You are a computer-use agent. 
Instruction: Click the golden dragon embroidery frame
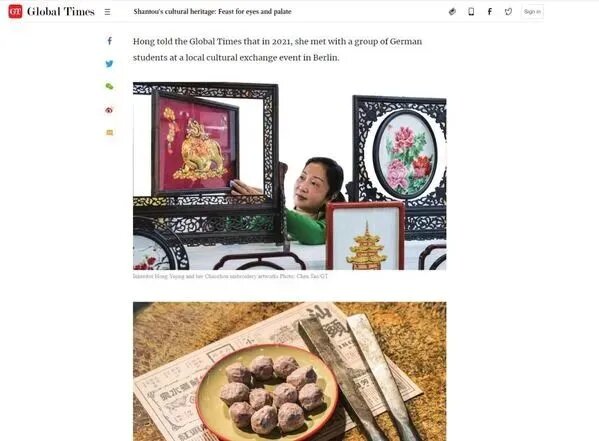tap(196, 143)
